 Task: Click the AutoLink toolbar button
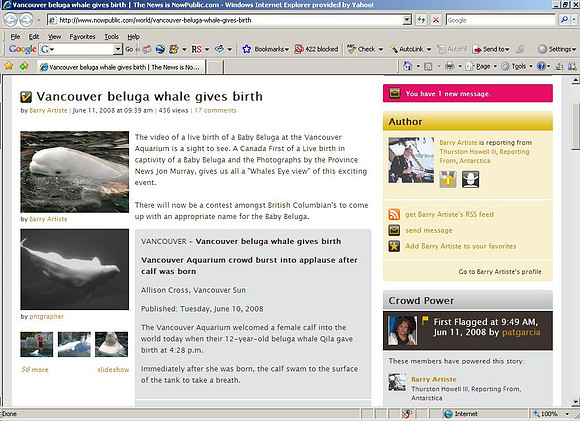click(x=407, y=49)
